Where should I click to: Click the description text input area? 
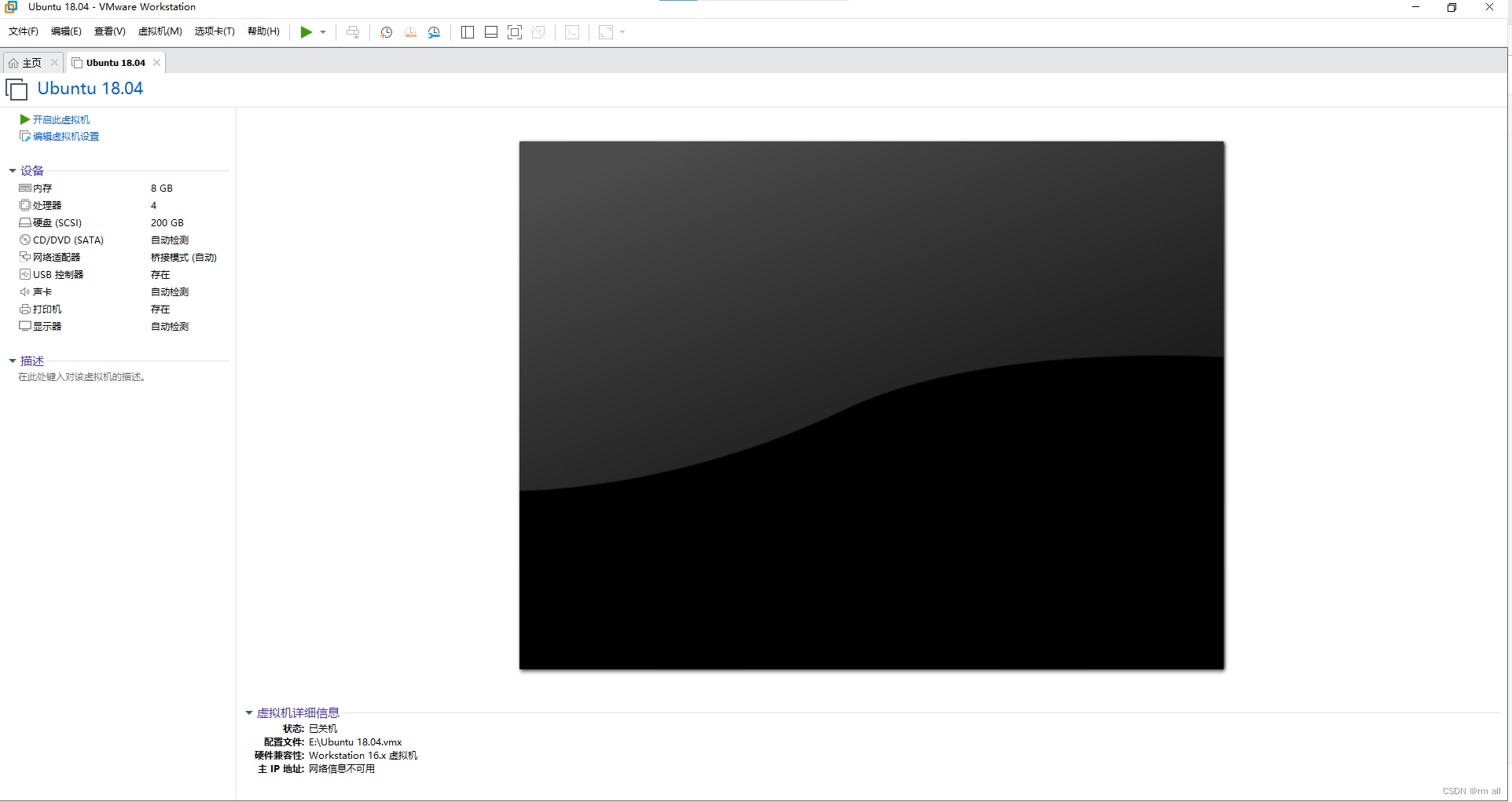[x=82, y=377]
